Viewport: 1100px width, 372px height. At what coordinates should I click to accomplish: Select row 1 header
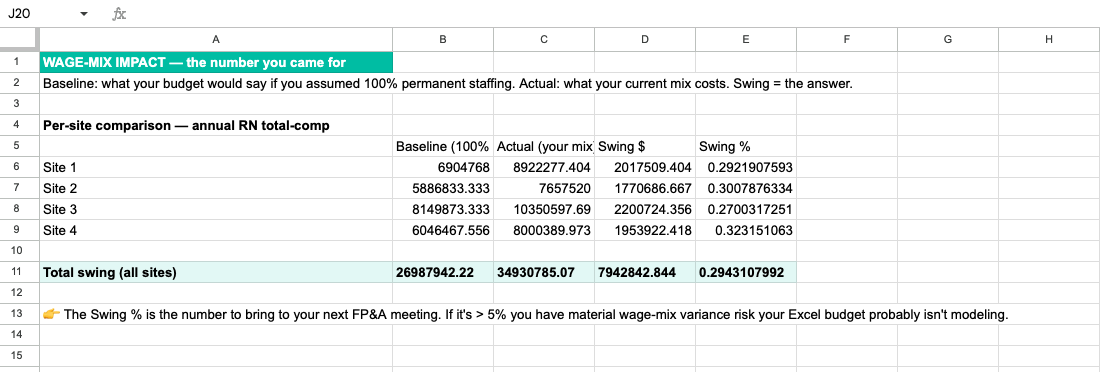pyautogui.click(x=19, y=62)
